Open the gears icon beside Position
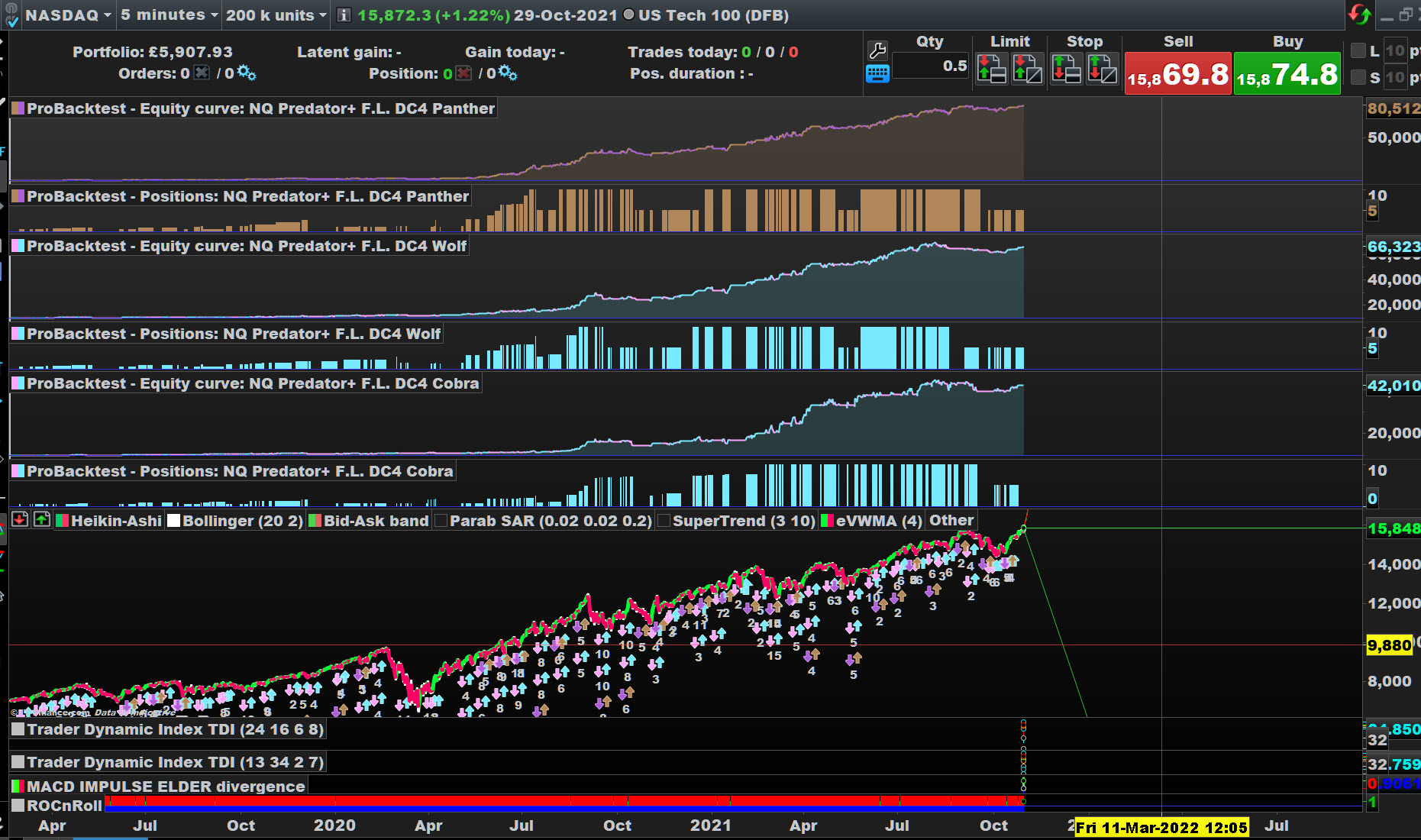Screen dimensions: 1421x840 (x=508, y=73)
